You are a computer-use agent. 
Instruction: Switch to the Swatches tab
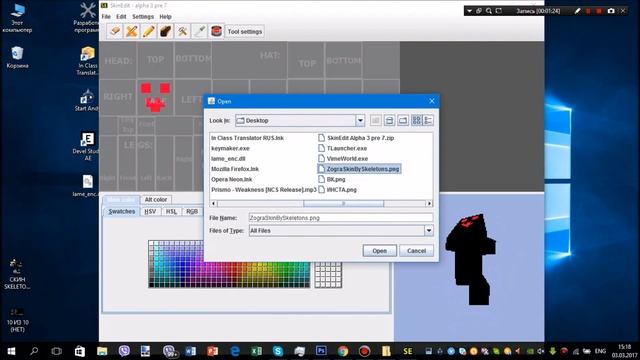pyautogui.click(x=122, y=211)
